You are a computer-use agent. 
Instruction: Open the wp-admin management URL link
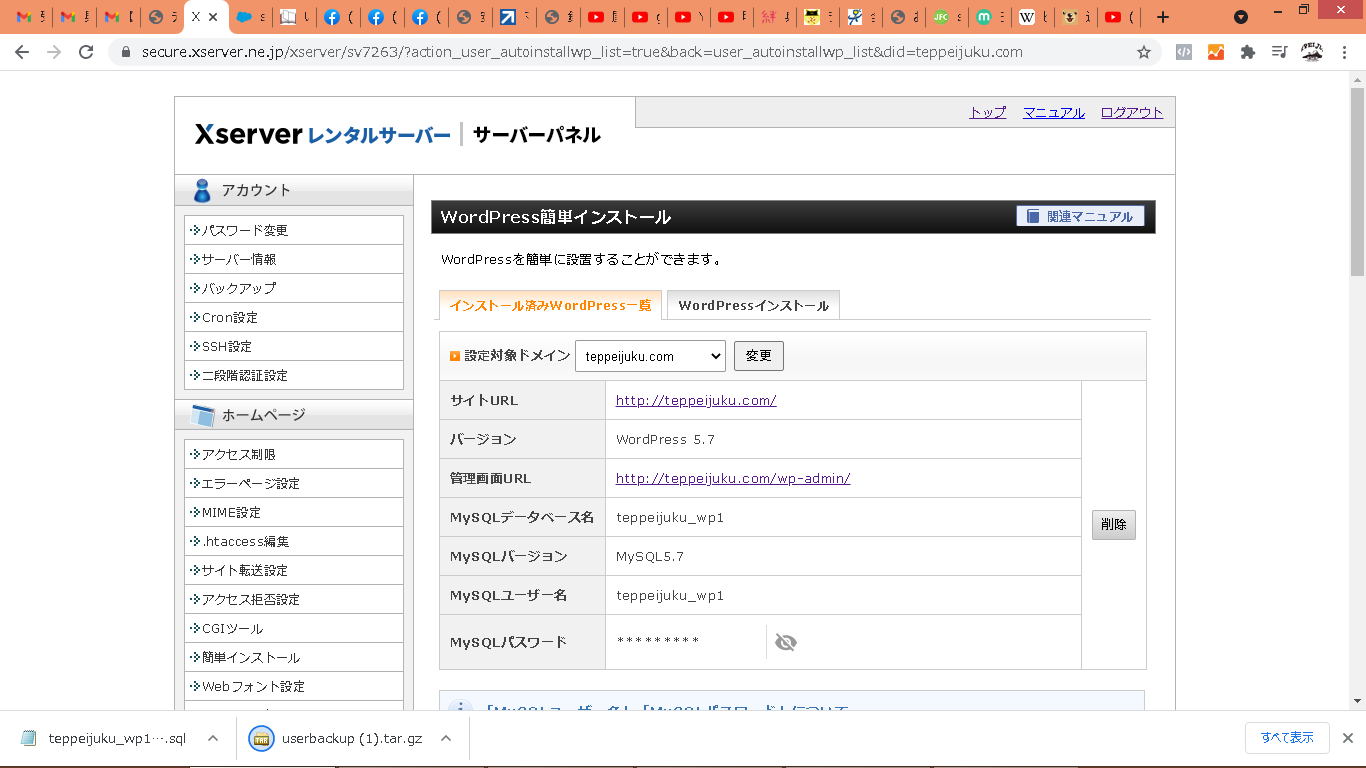click(x=733, y=478)
